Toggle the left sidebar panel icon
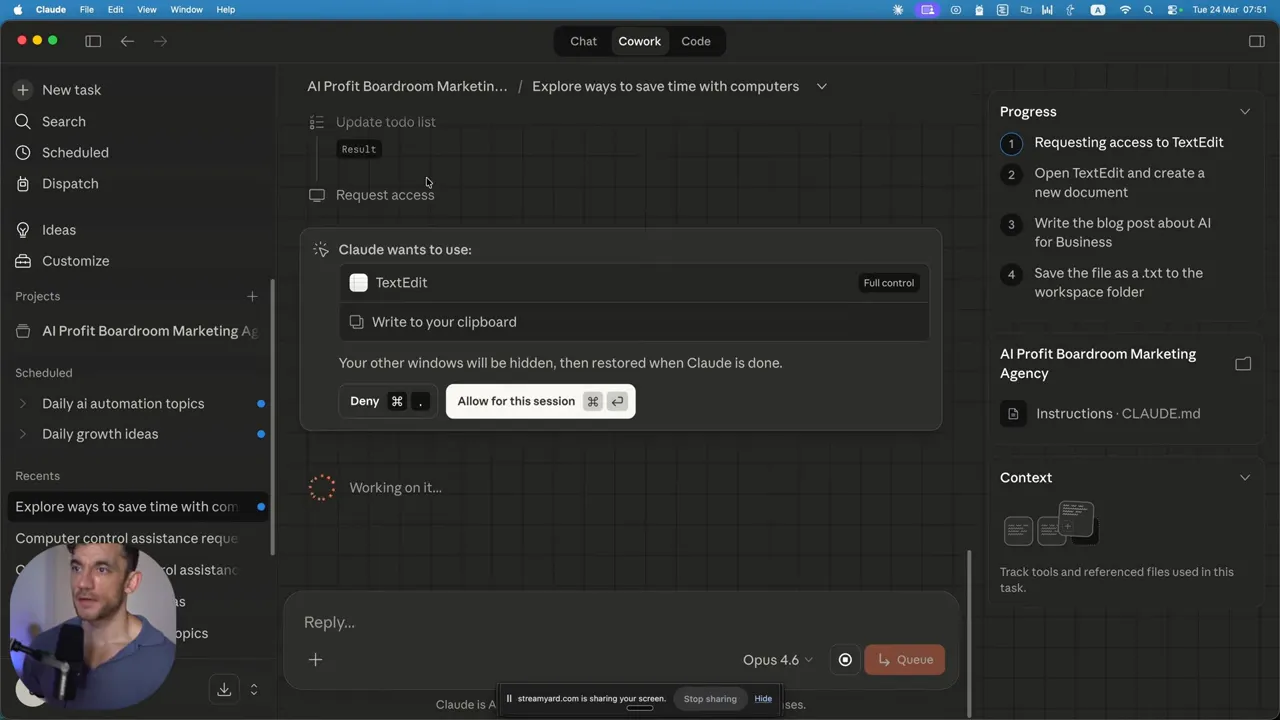 click(93, 41)
